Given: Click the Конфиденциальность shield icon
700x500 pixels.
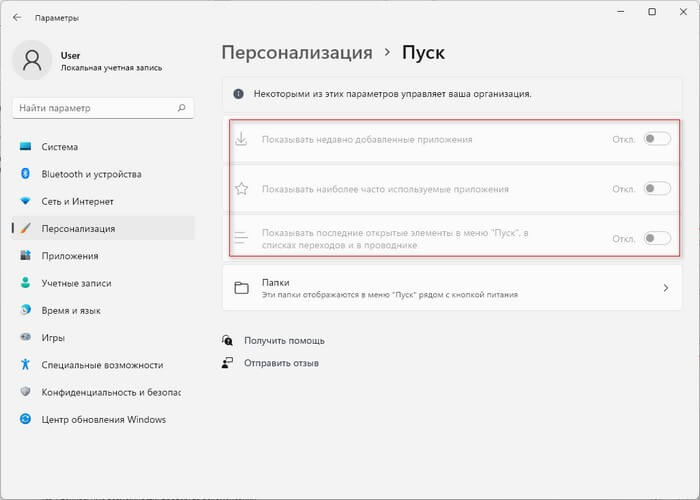Looking at the screenshot, I should point(25,392).
